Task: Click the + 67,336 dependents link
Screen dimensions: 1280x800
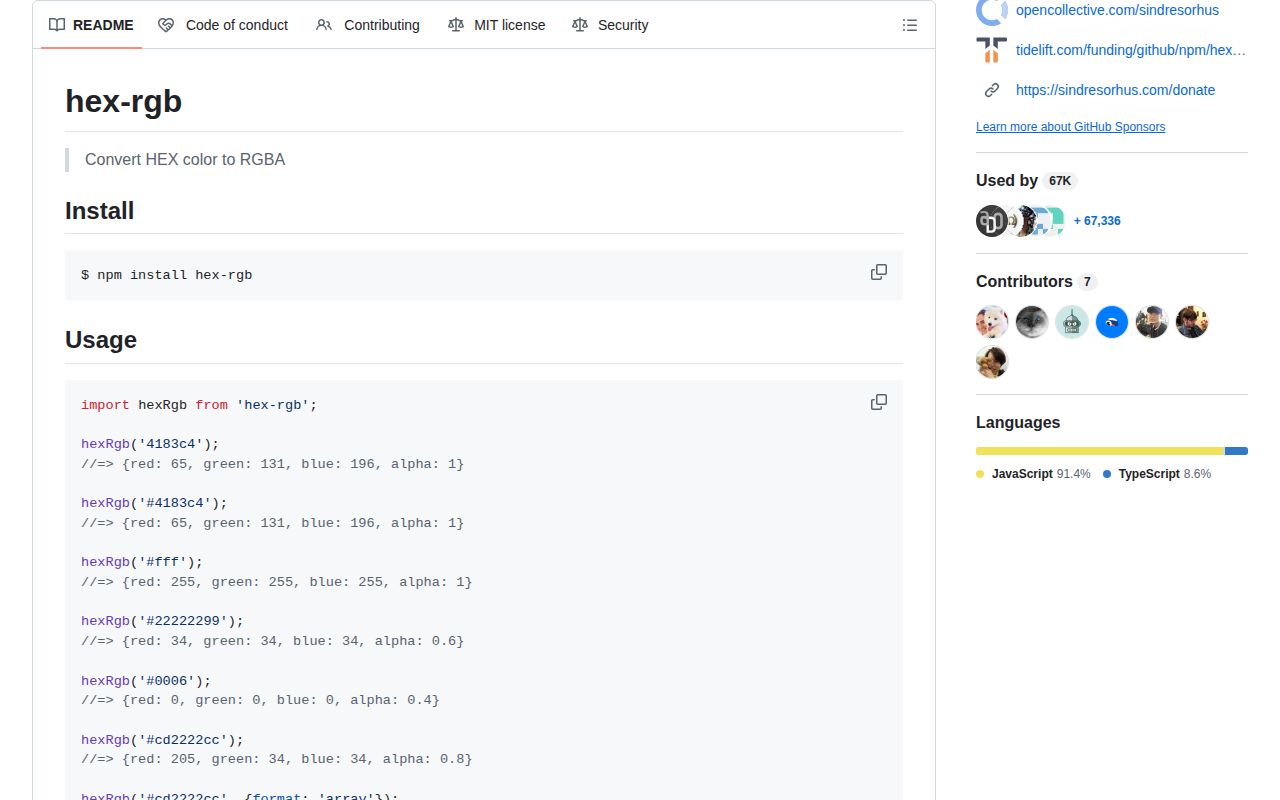Action: click(x=1097, y=221)
